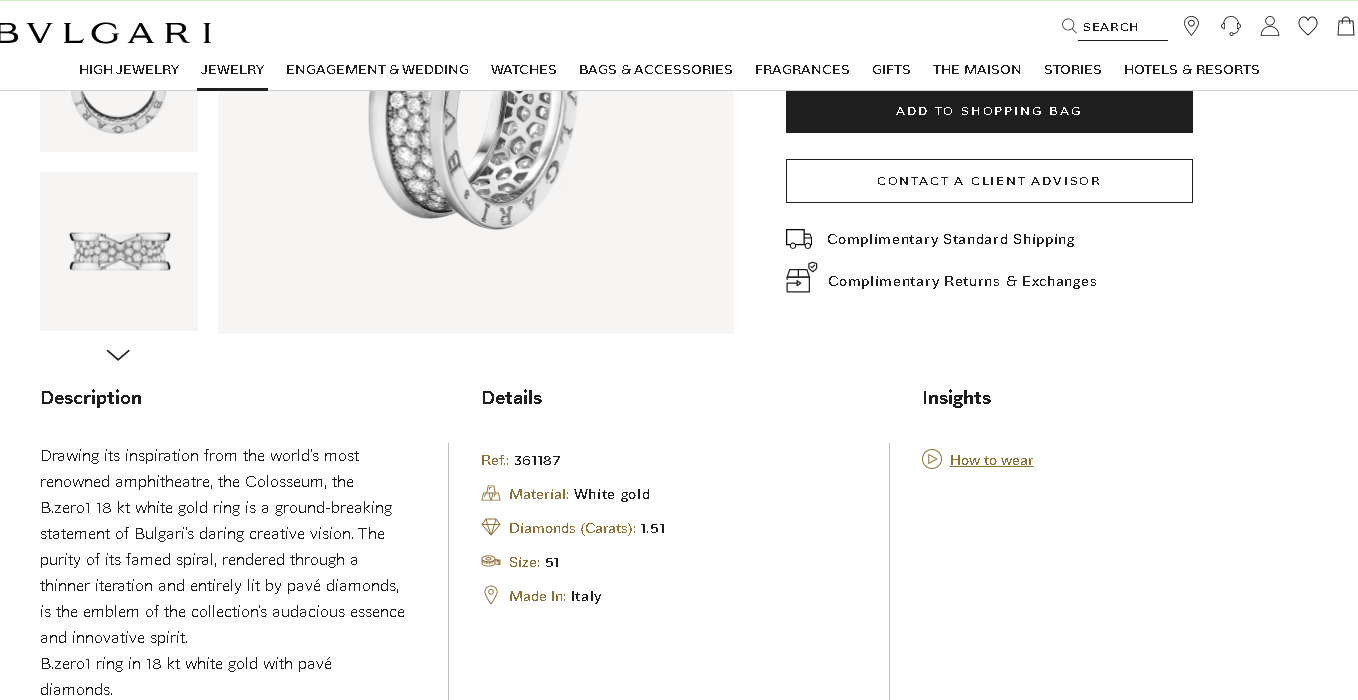This screenshot has width=1358, height=700.
Task: Select the ring front-view thumbnail
Action: [x=119, y=251]
